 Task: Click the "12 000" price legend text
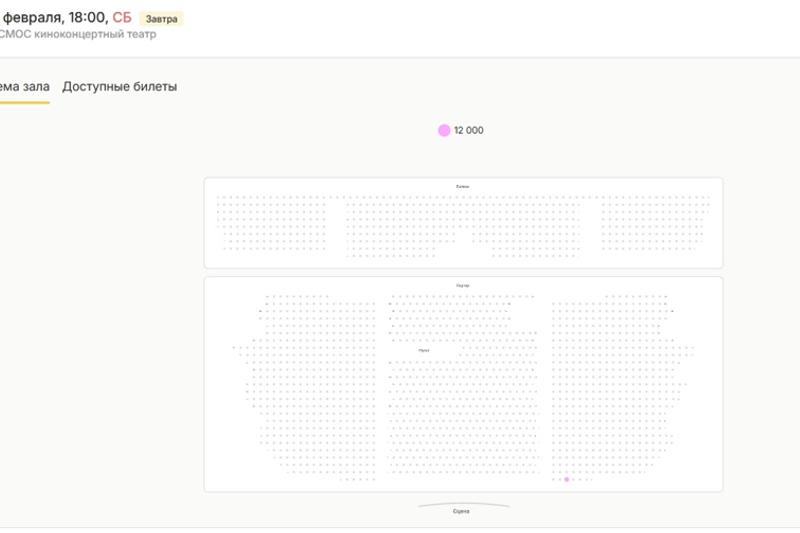(x=468, y=130)
